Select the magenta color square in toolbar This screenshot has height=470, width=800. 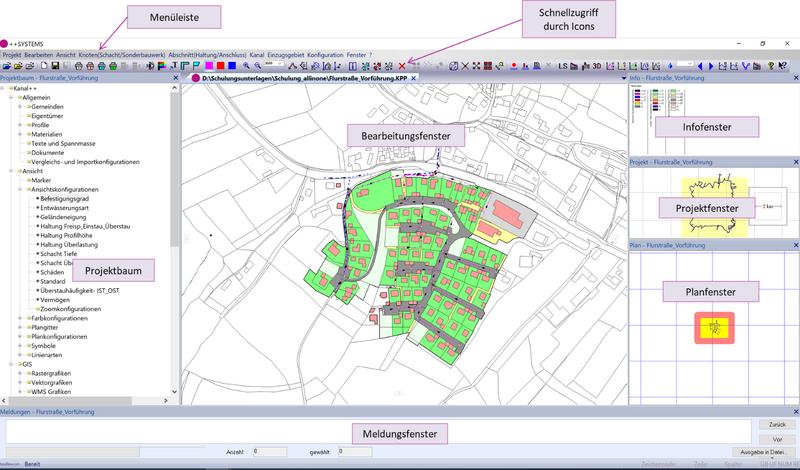point(209,66)
